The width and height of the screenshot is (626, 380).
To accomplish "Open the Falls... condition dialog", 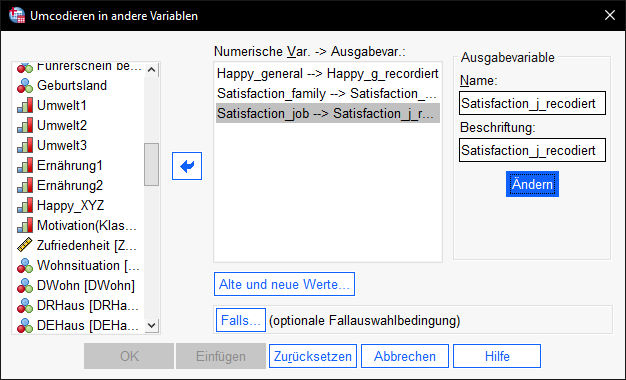I will pyautogui.click(x=241, y=320).
